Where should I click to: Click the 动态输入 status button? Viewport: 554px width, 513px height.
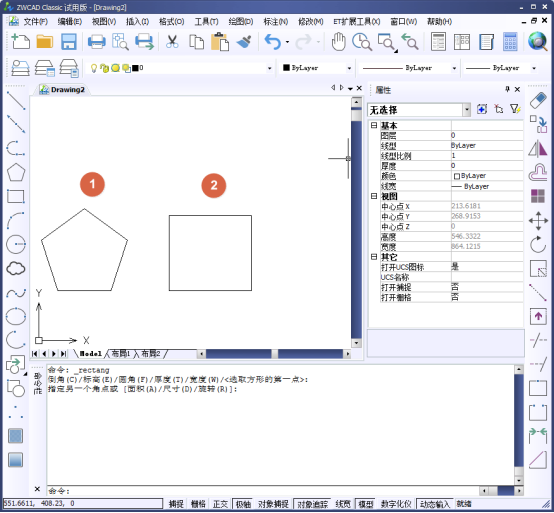click(x=434, y=504)
